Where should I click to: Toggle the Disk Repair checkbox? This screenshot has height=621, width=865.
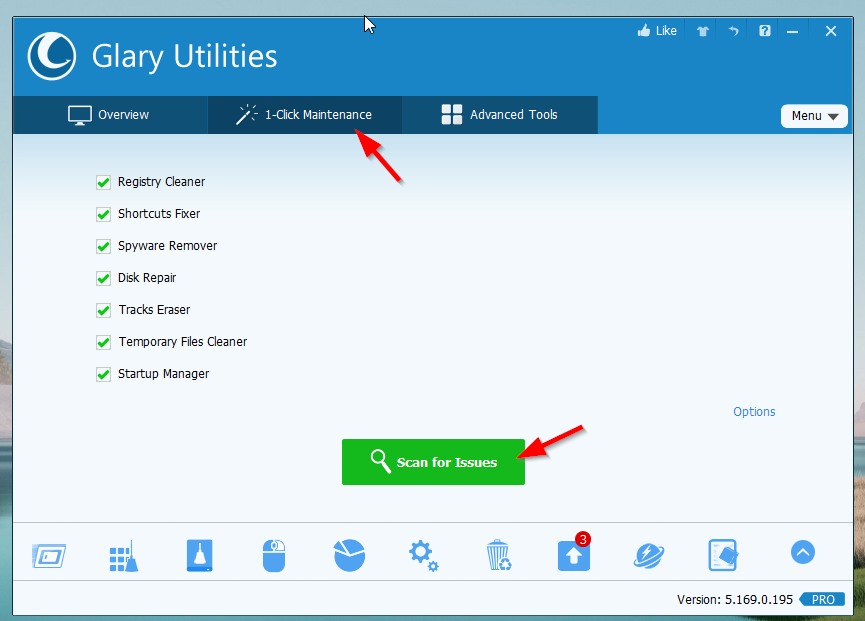[103, 278]
